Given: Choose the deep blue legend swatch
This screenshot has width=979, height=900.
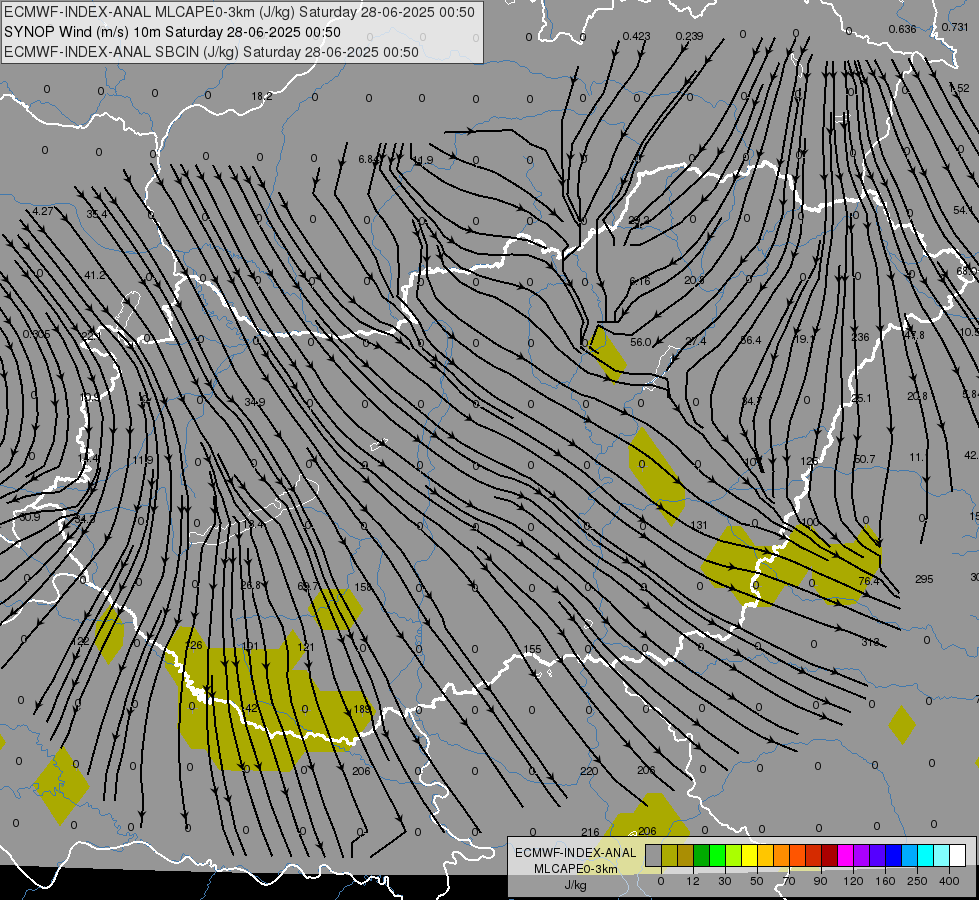Looking at the screenshot, I should [x=893, y=855].
